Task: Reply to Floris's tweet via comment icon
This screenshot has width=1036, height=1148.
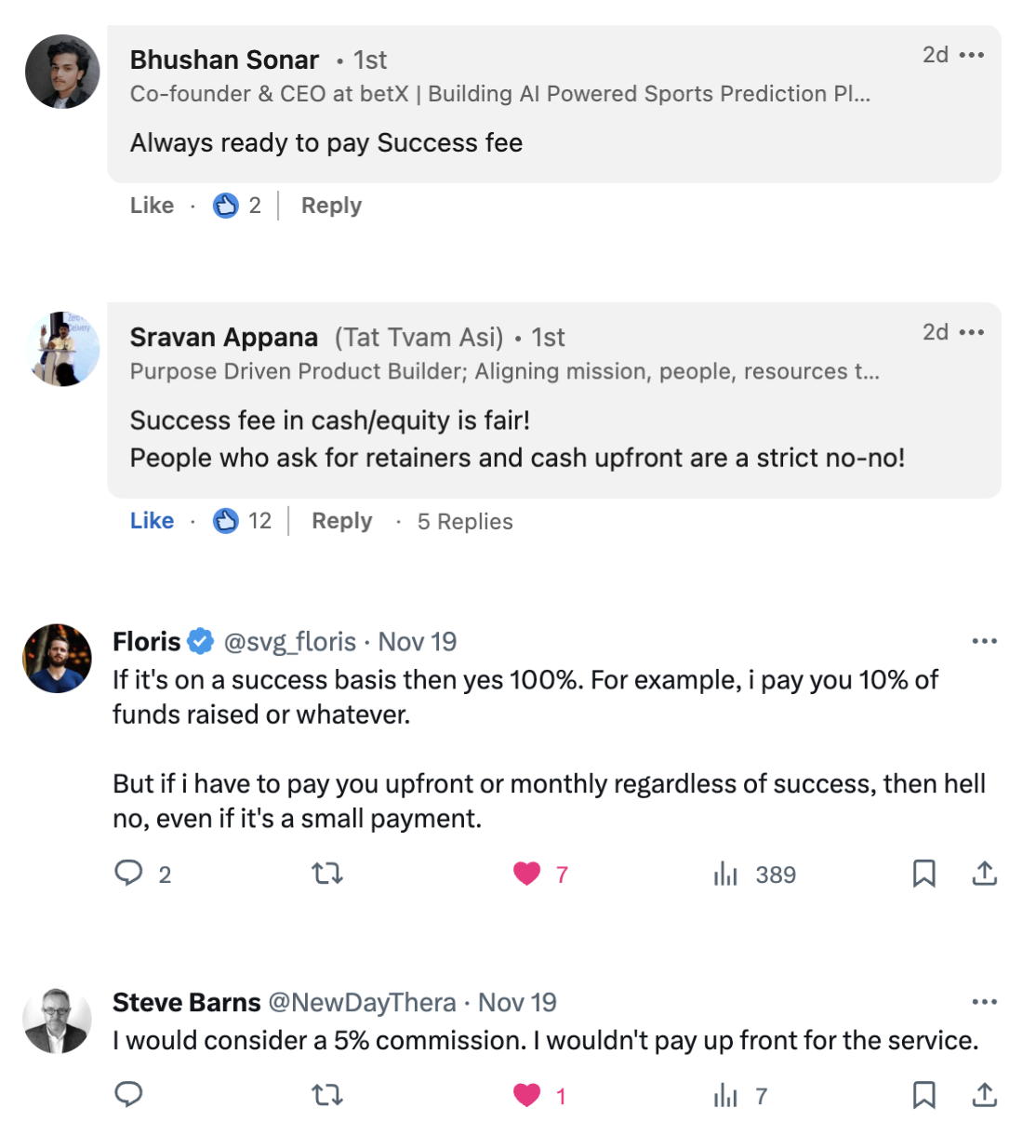Action: click(x=128, y=873)
